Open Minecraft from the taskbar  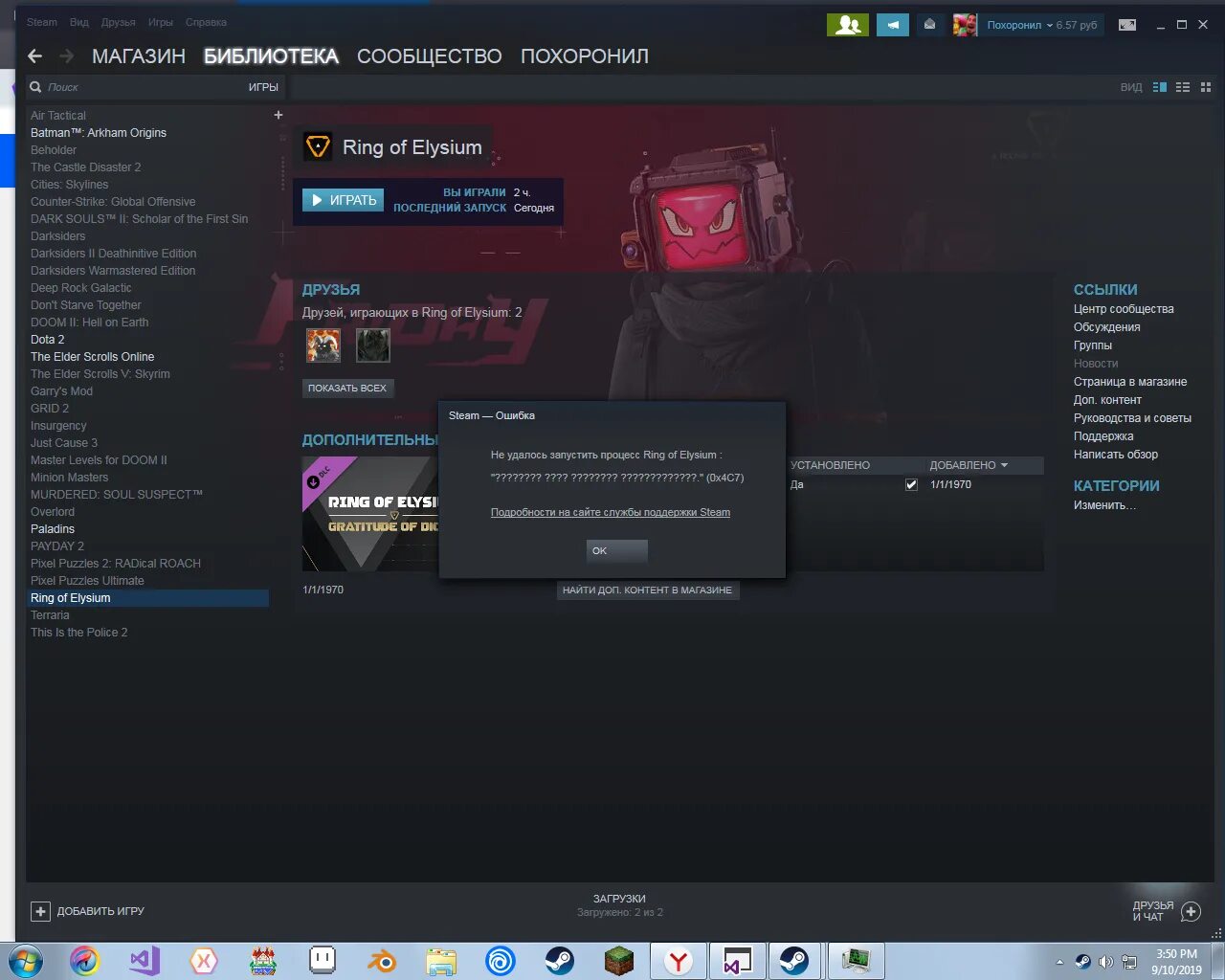(x=619, y=960)
